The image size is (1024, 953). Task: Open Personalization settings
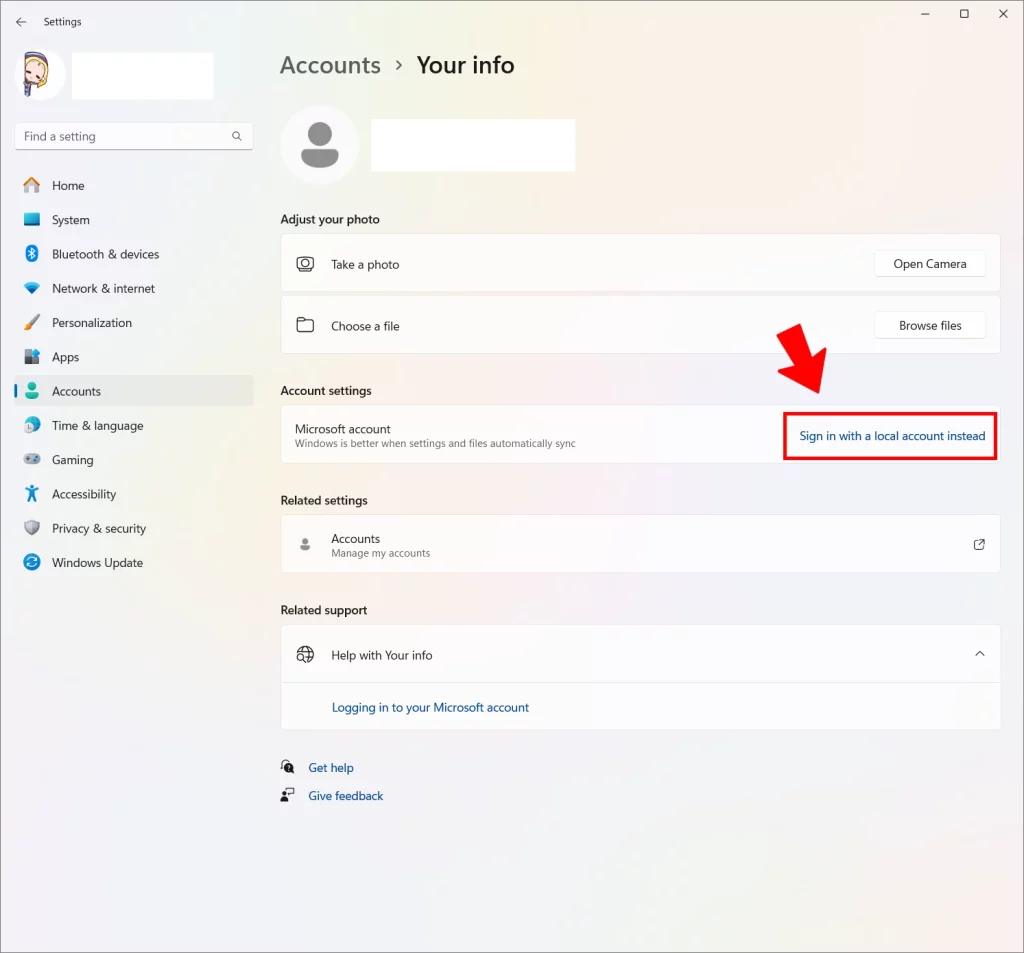pos(134,323)
